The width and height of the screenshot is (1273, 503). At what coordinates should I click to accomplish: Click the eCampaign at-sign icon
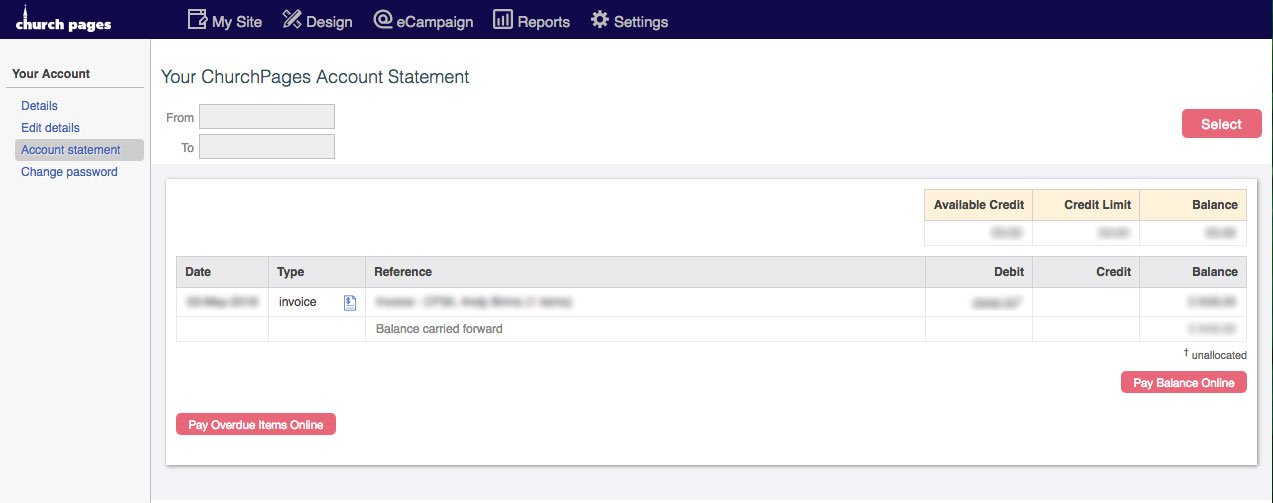(x=383, y=19)
